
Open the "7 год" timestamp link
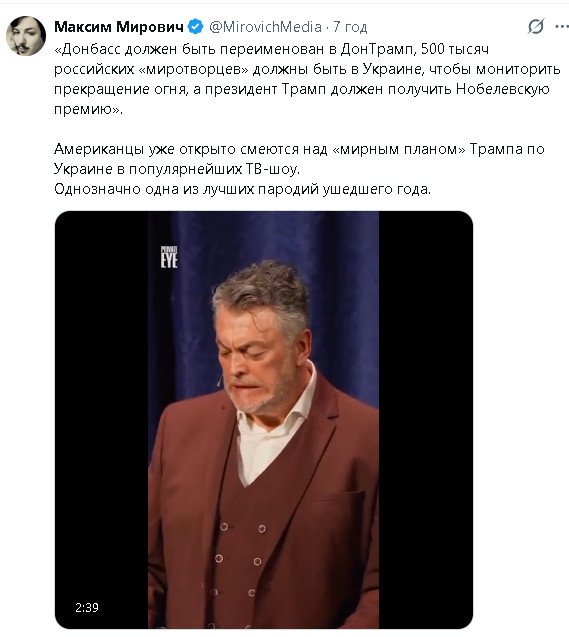click(350, 27)
